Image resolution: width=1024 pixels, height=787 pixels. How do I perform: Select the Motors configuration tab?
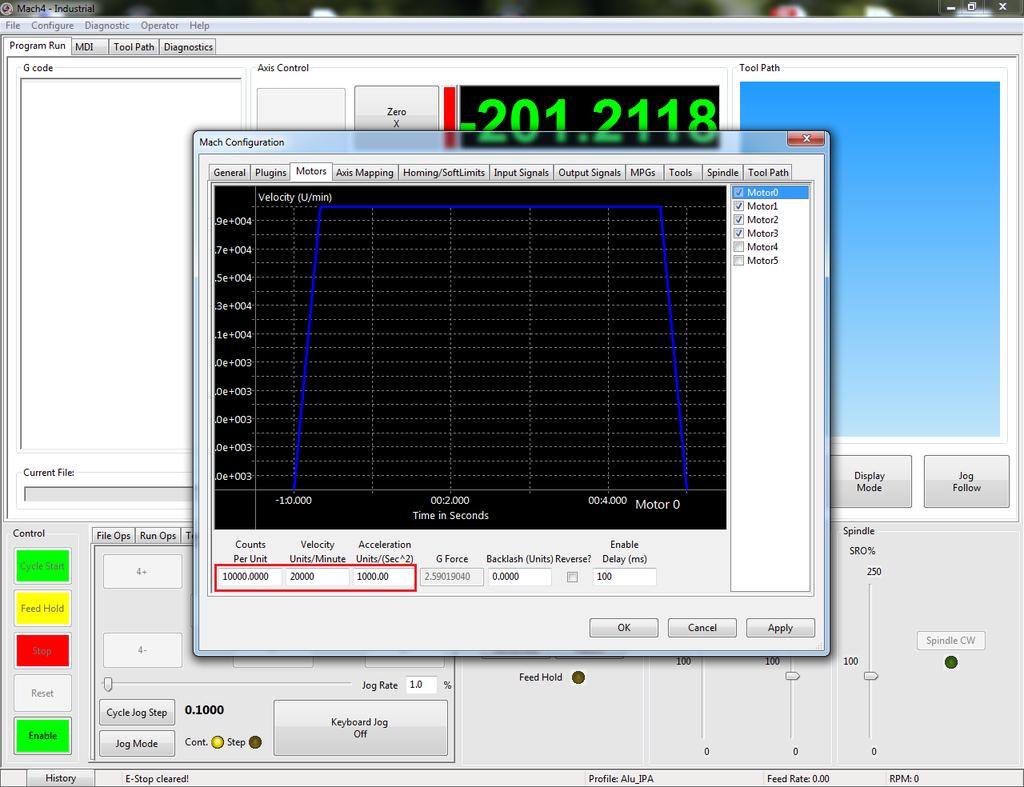311,171
